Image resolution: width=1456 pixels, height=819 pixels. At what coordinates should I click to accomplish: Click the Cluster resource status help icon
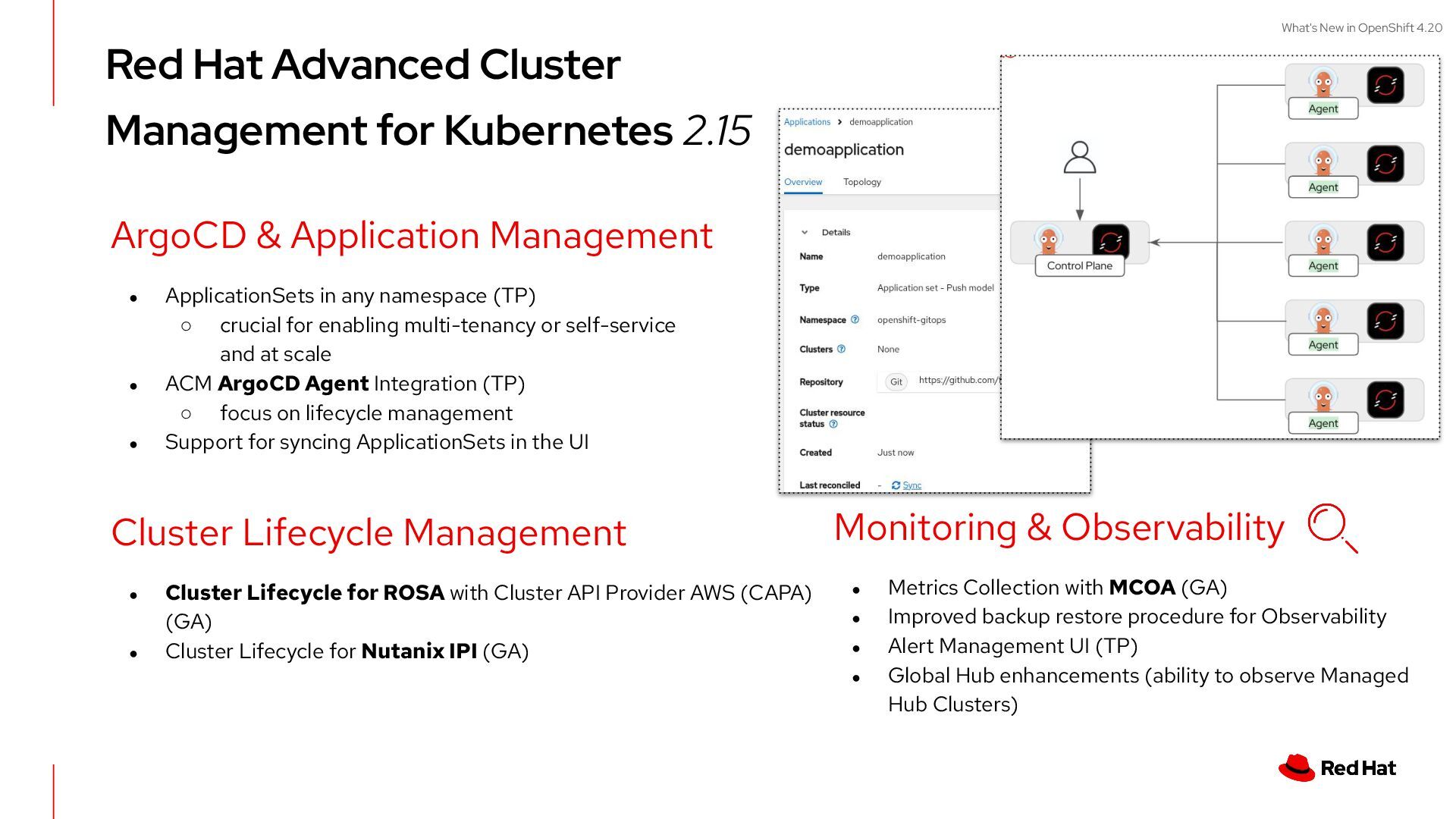pyautogui.click(x=833, y=425)
